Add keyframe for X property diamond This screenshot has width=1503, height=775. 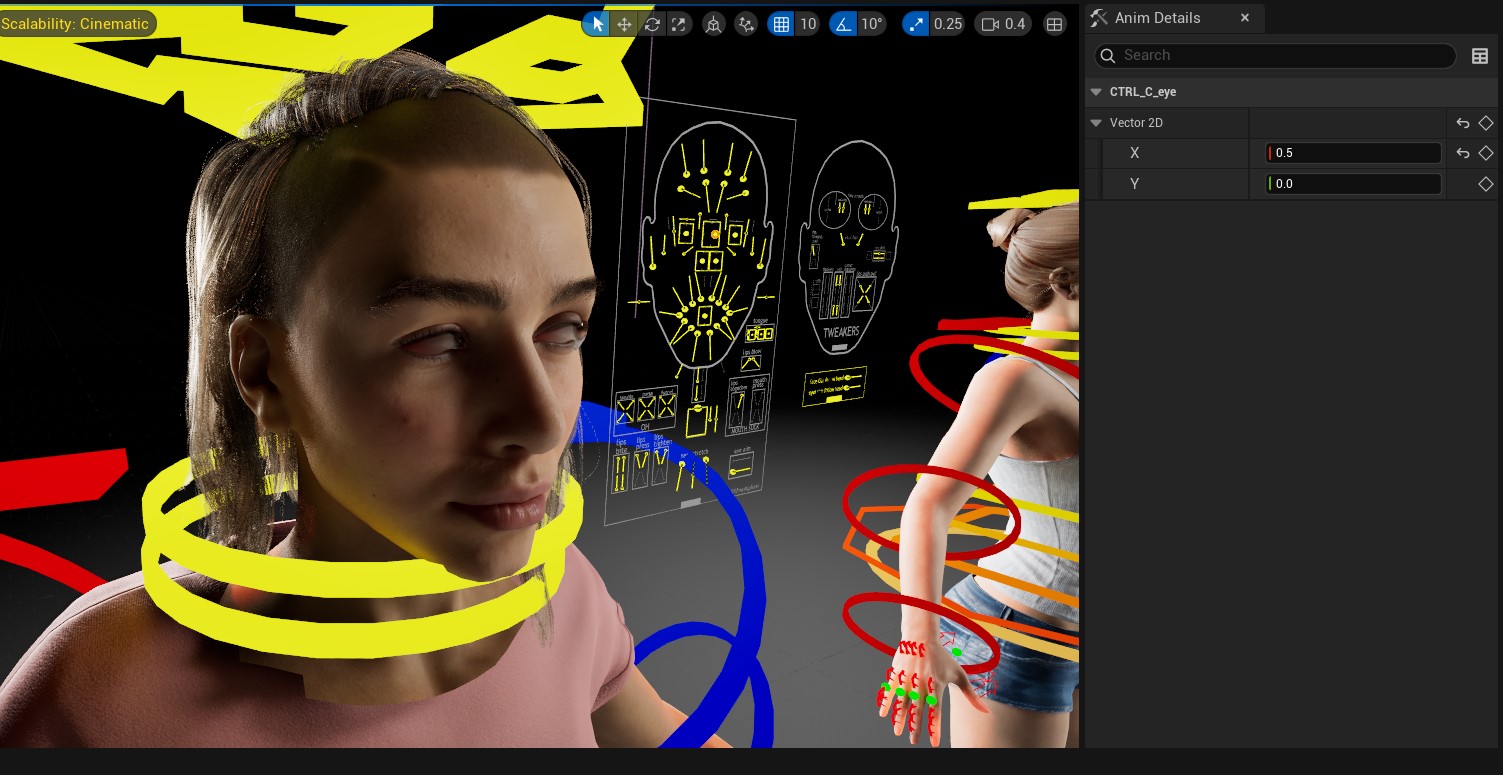1485,153
